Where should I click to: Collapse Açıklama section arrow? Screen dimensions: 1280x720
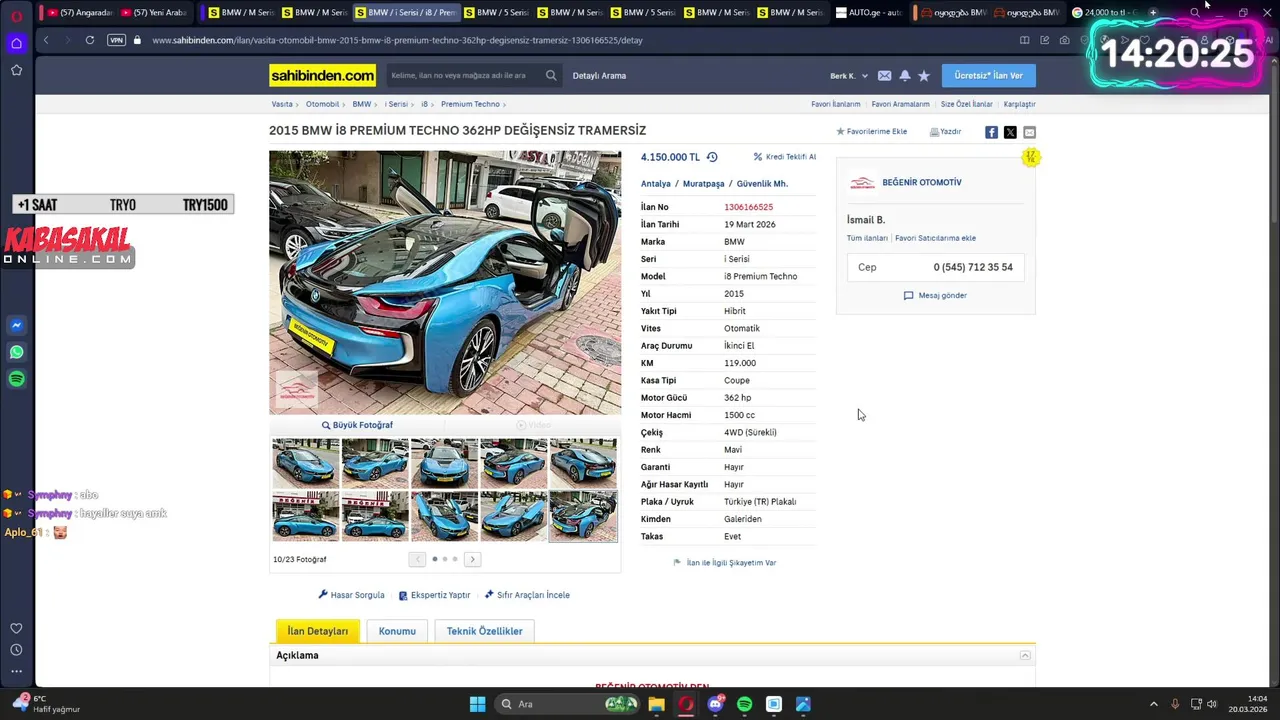click(1025, 655)
